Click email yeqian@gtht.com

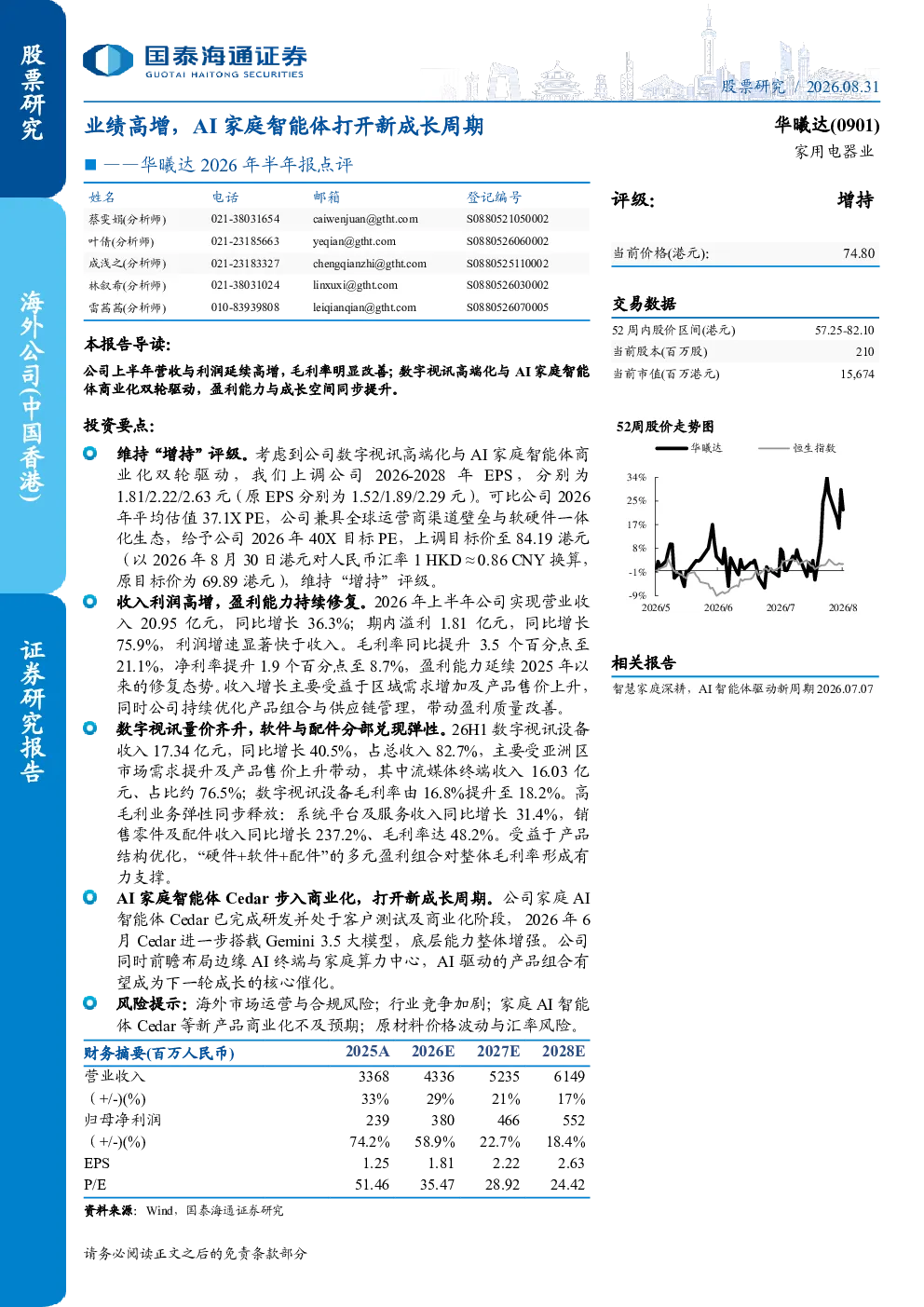(354, 241)
